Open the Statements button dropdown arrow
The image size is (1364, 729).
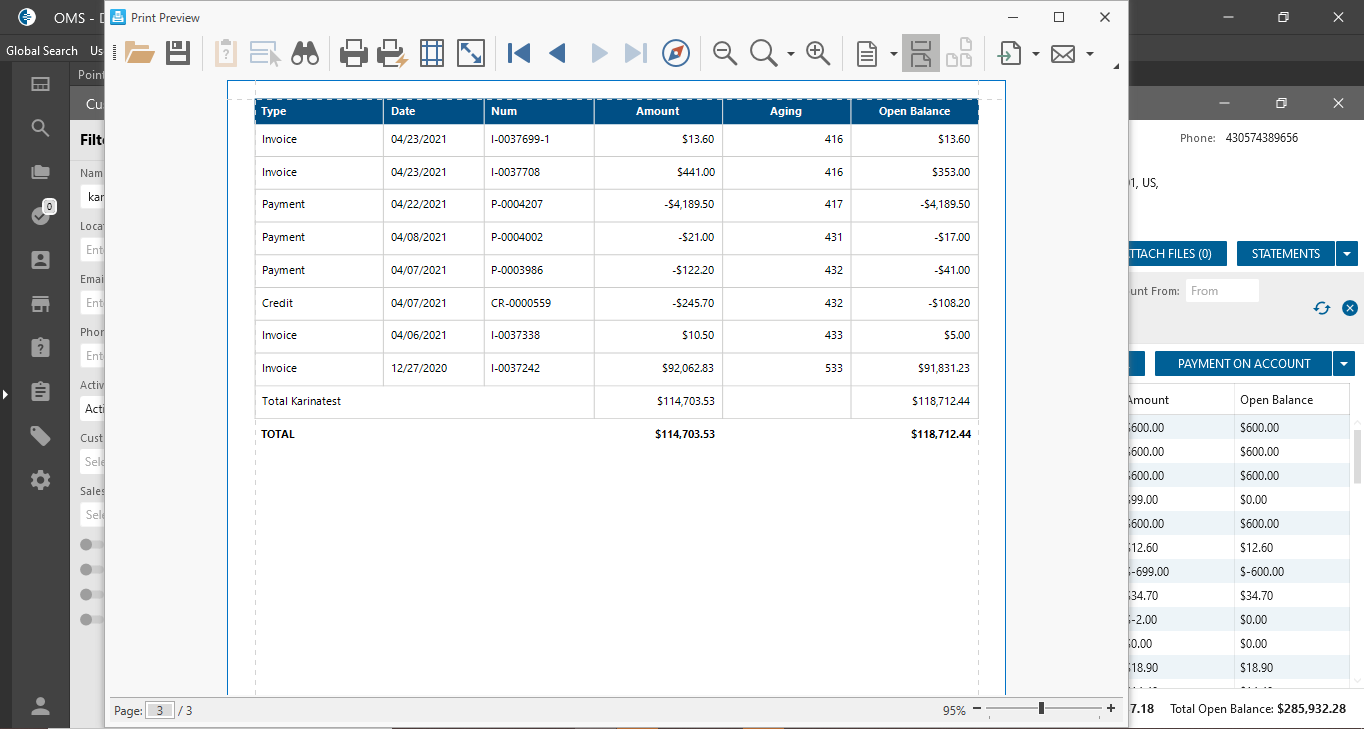point(1348,254)
